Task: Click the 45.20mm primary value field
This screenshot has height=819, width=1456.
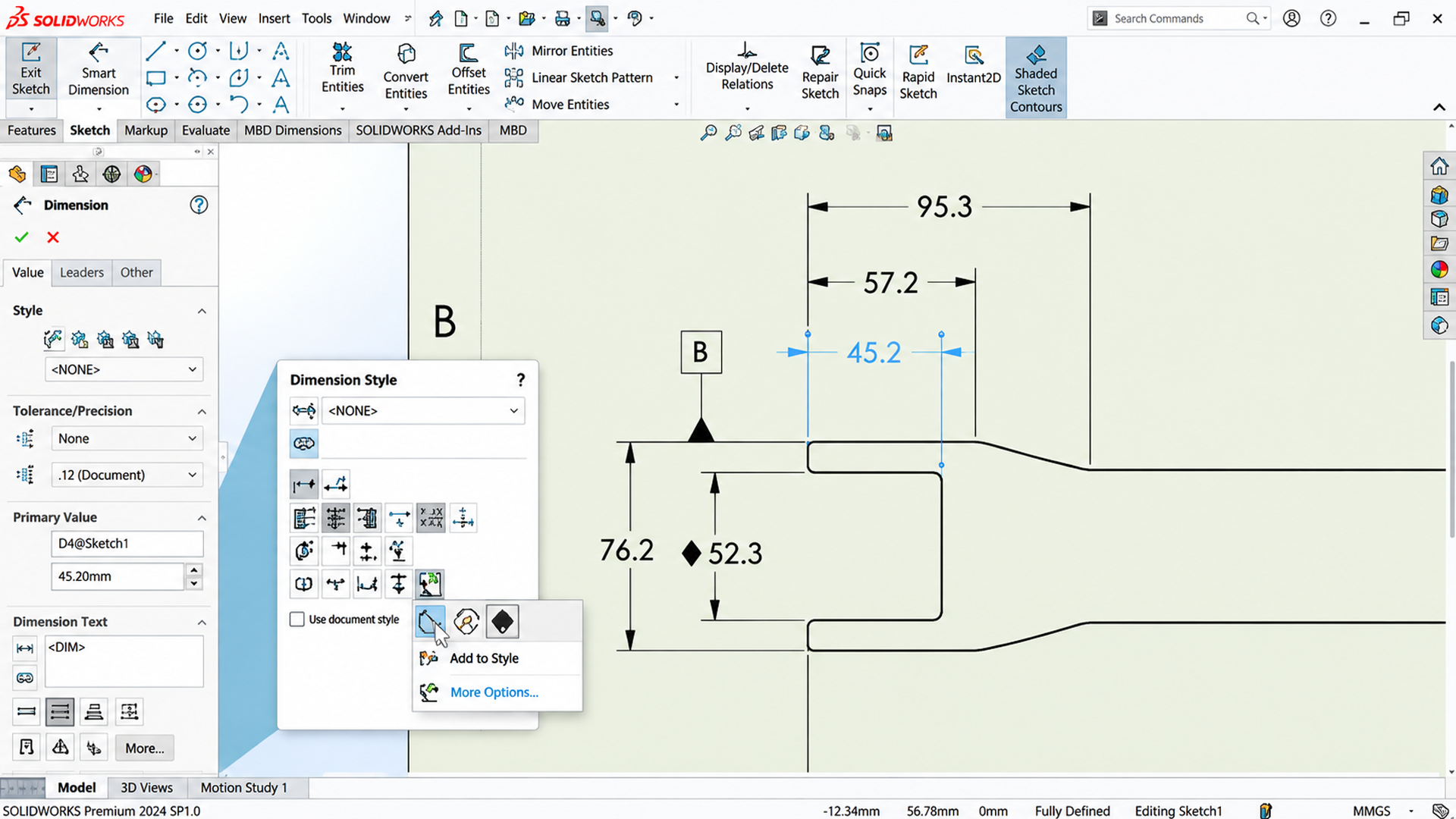Action: tap(118, 576)
